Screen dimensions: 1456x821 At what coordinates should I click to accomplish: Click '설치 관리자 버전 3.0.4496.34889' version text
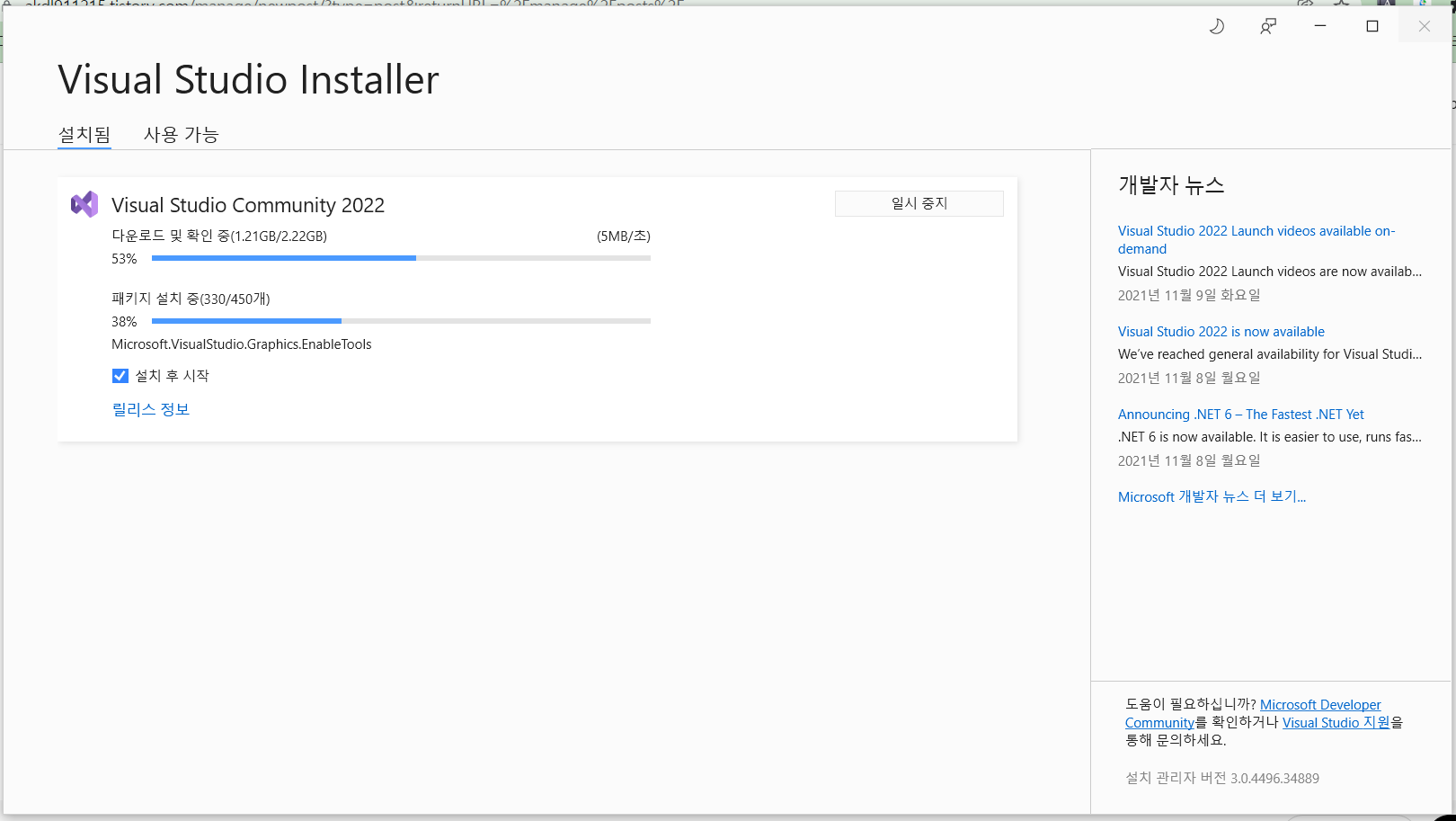pyautogui.click(x=1222, y=778)
